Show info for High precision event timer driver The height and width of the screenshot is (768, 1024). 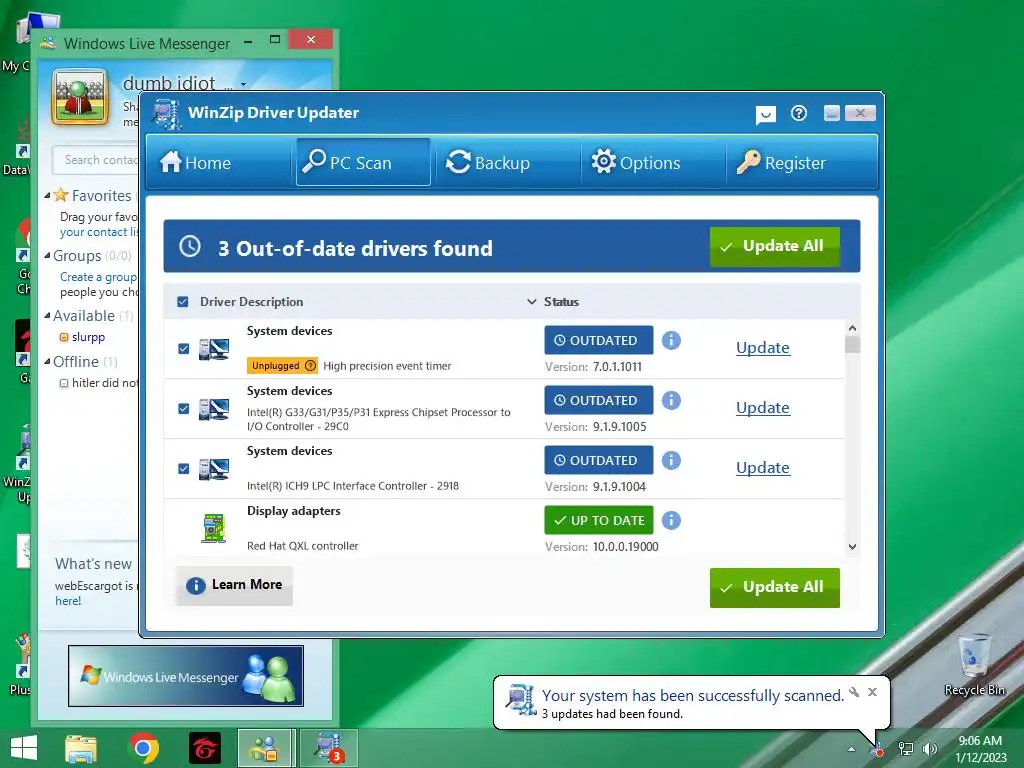671,340
